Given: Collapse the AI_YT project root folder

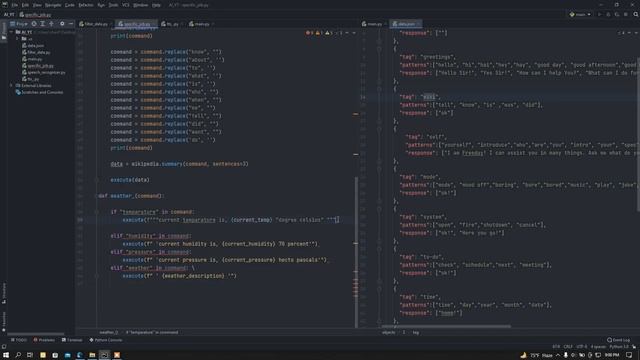Looking at the screenshot, I should point(12,32).
